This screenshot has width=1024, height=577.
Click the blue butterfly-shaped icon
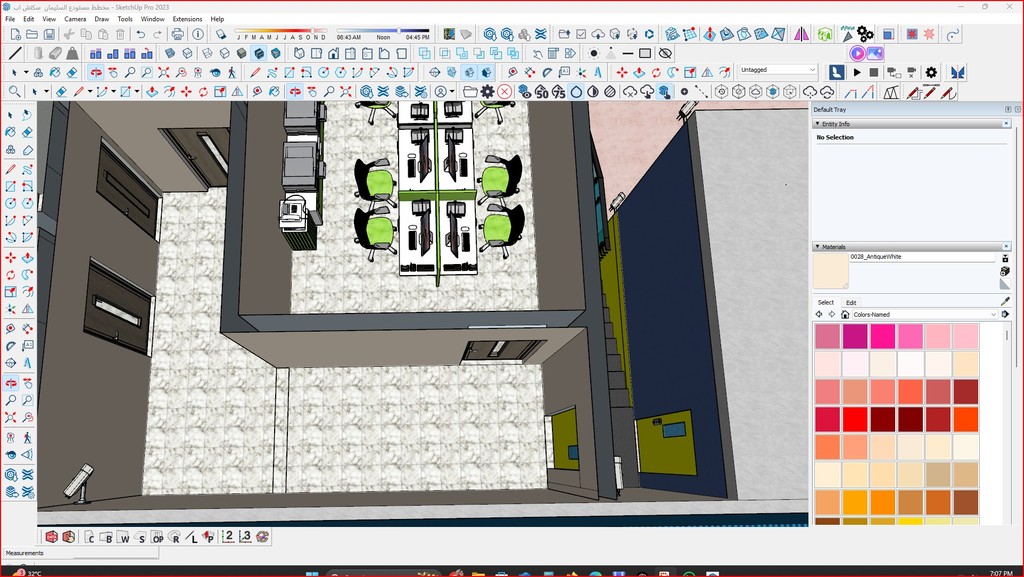pyautogui.click(x=957, y=72)
